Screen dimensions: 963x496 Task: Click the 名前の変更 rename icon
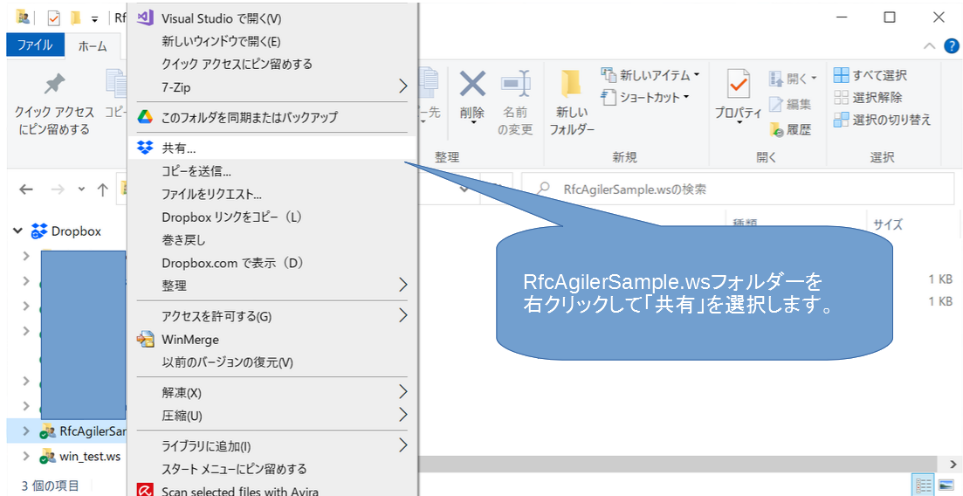pos(515,85)
